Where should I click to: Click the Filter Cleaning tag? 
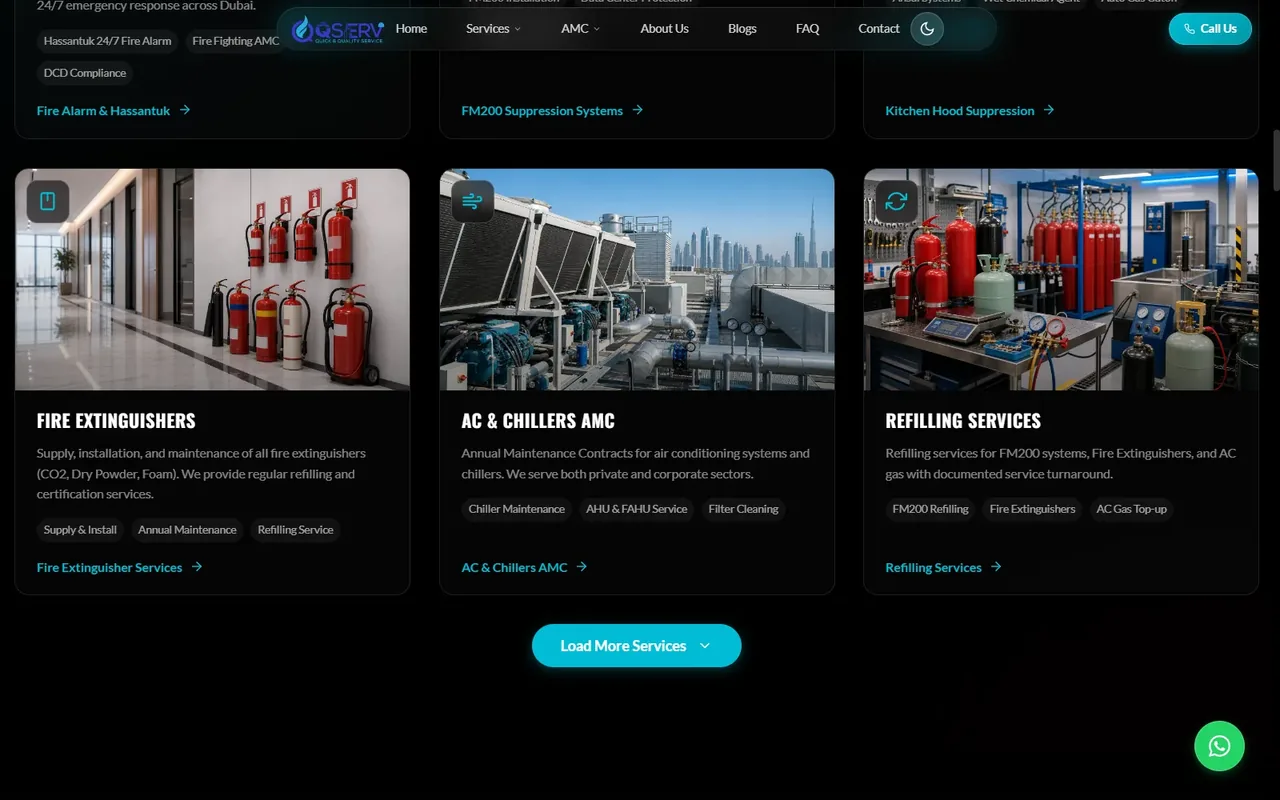point(743,509)
